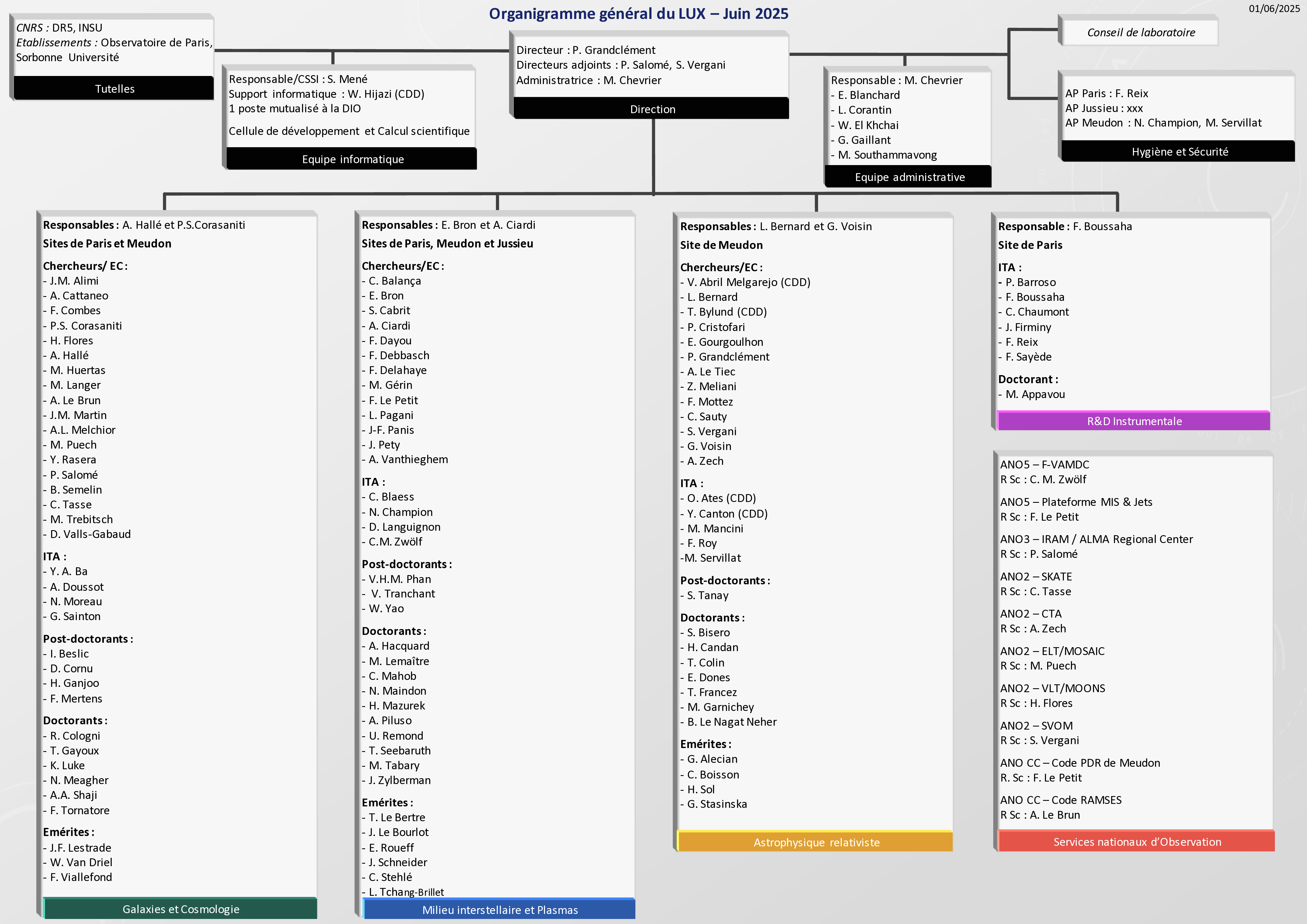The height and width of the screenshot is (924, 1307).
Task: Select 'Sites de Paris, Meudon et Jussieu'
Action: click(447, 244)
